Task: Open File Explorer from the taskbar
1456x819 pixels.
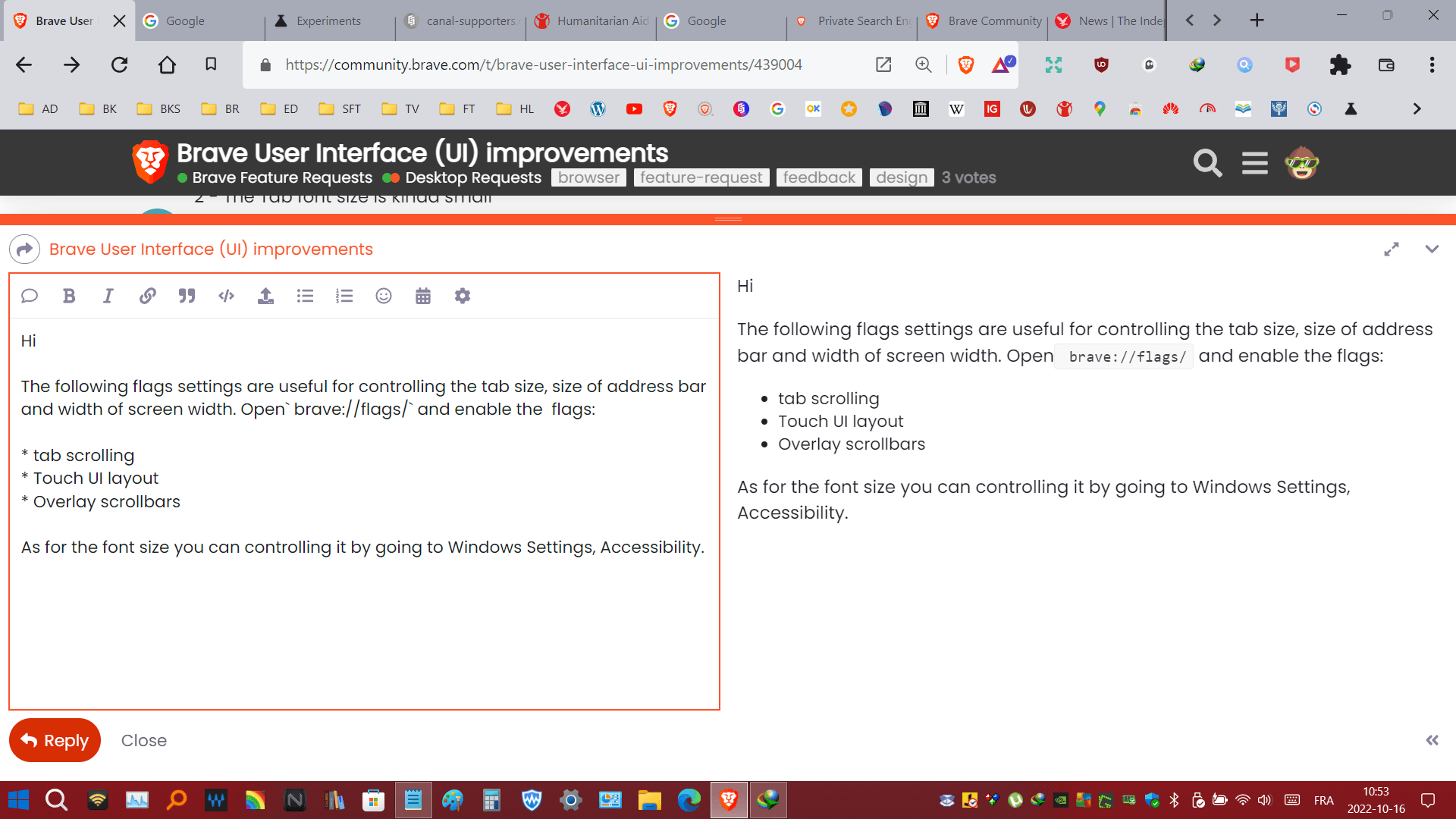Action: 650,800
